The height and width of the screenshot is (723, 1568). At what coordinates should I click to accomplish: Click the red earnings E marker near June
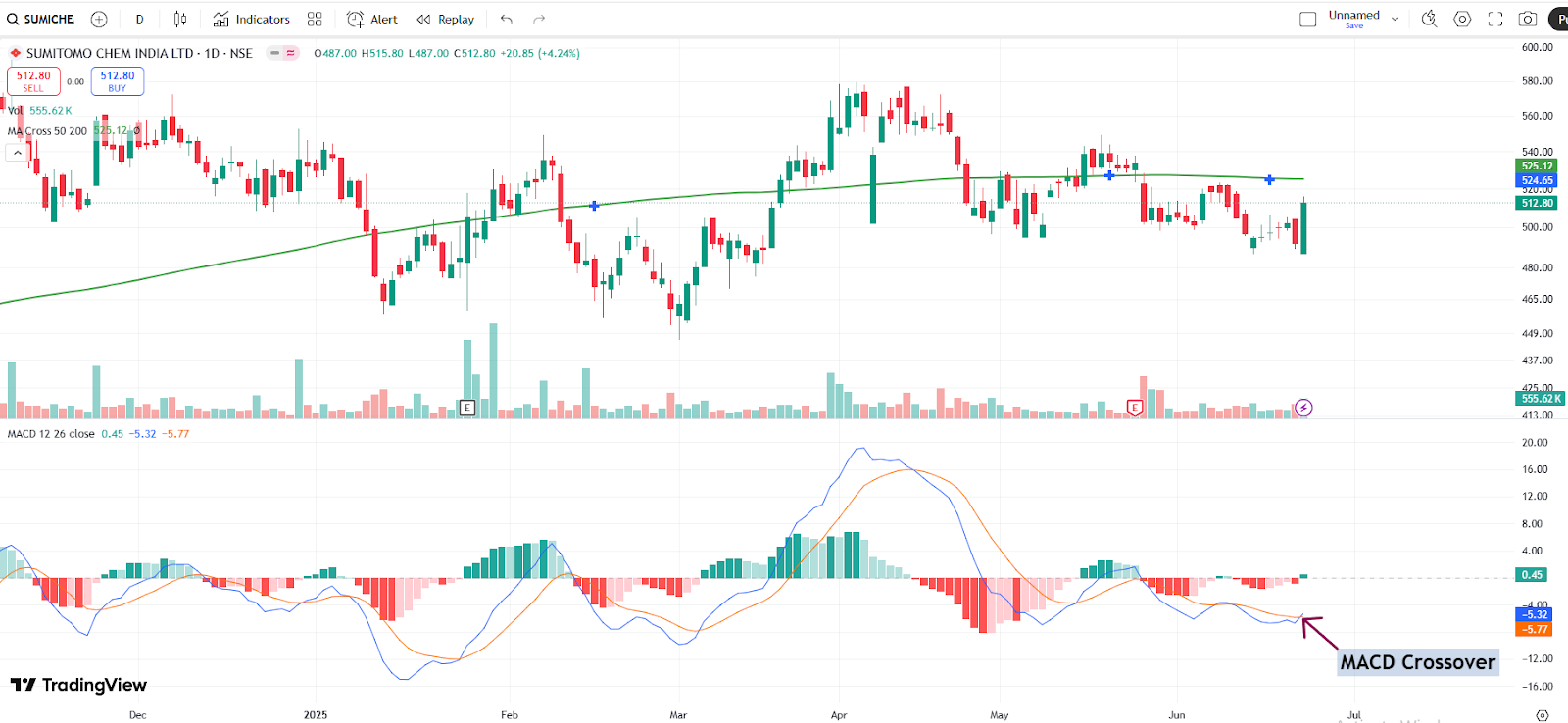pos(1135,408)
